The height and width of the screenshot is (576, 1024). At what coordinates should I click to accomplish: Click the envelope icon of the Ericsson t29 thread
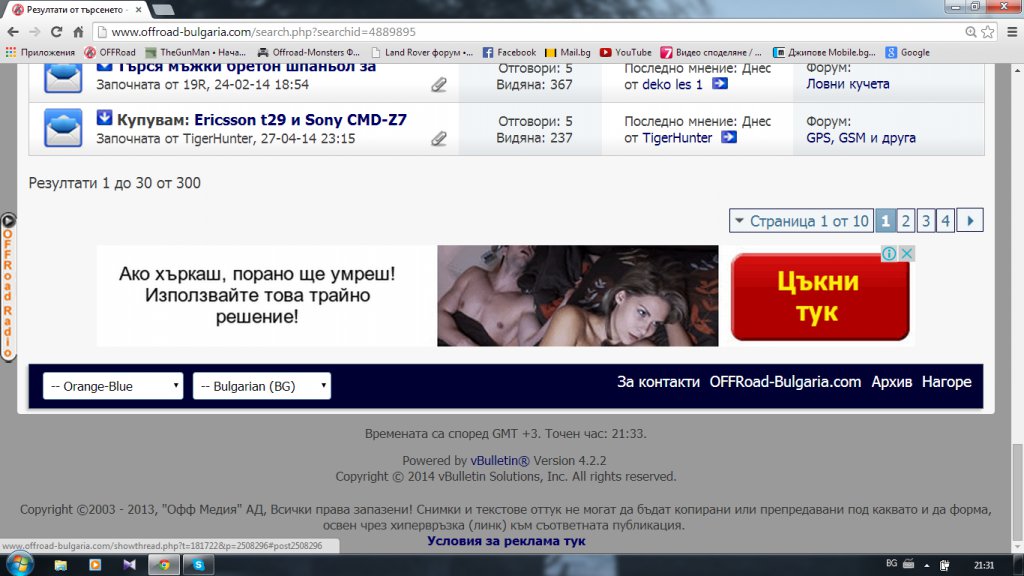(63, 128)
